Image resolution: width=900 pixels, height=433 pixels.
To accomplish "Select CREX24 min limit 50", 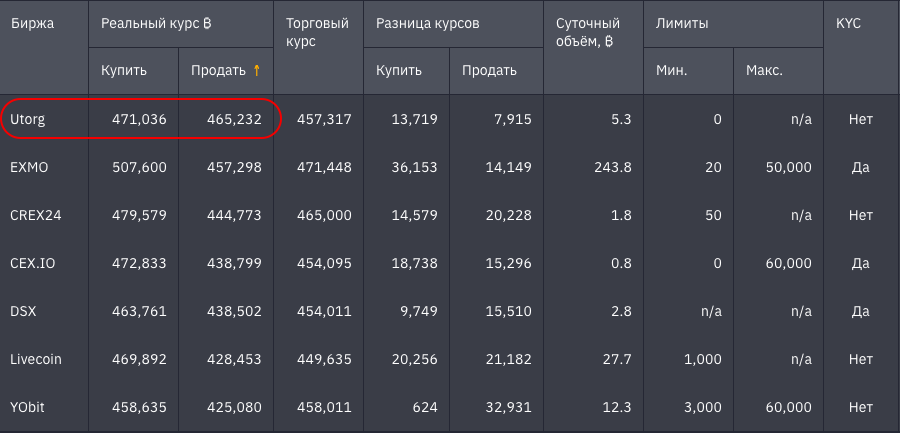I will (x=714, y=215).
